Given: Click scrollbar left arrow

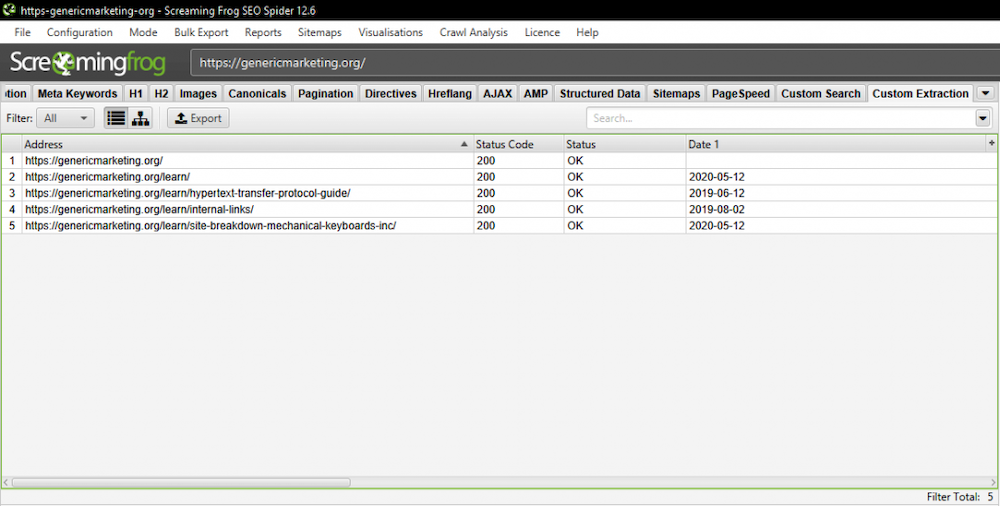Looking at the screenshot, I should pos(6,482).
